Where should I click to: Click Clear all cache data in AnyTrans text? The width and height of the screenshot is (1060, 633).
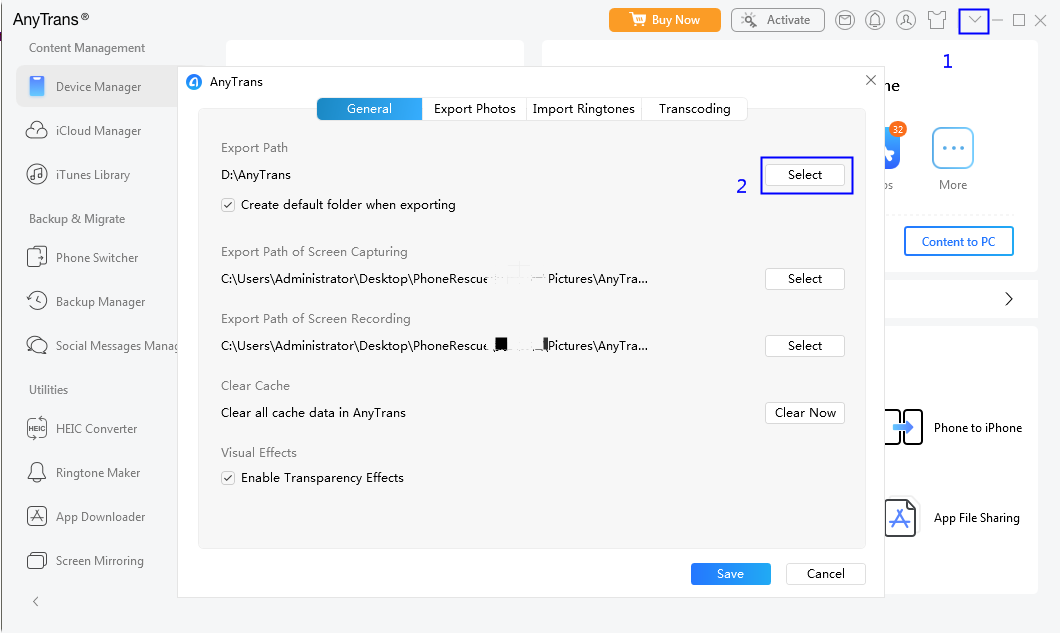tap(313, 413)
